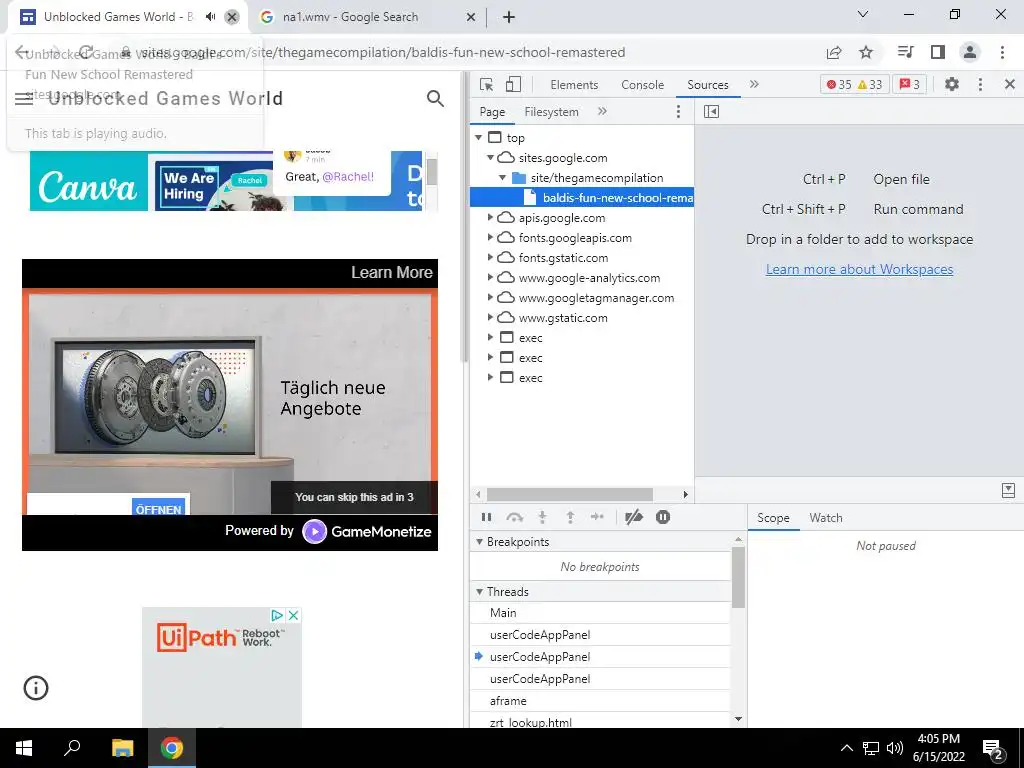Viewport: 1024px width, 768px height.
Task: Activate the inspect element picker icon
Action: click(x=486, y=84)
